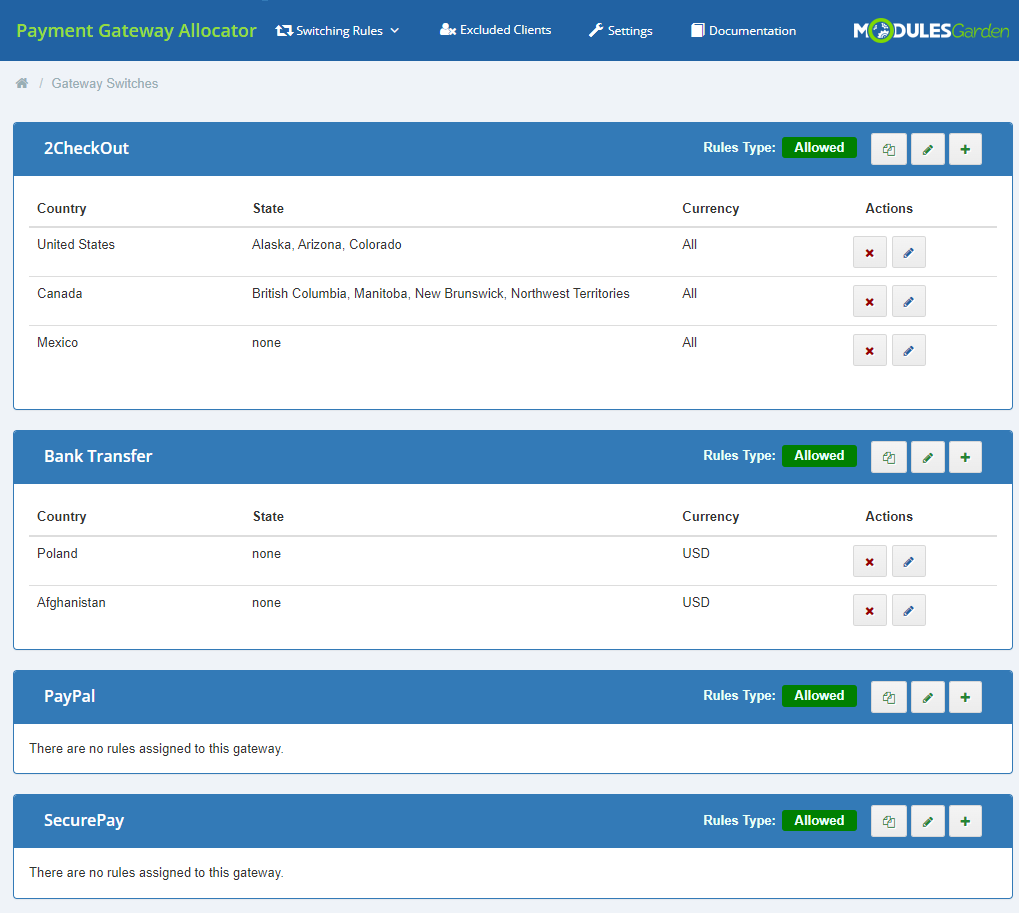Click the Payment Gateway Allocator title
The width and height of the screenshot is (1019, 913).
pos(136,31)
